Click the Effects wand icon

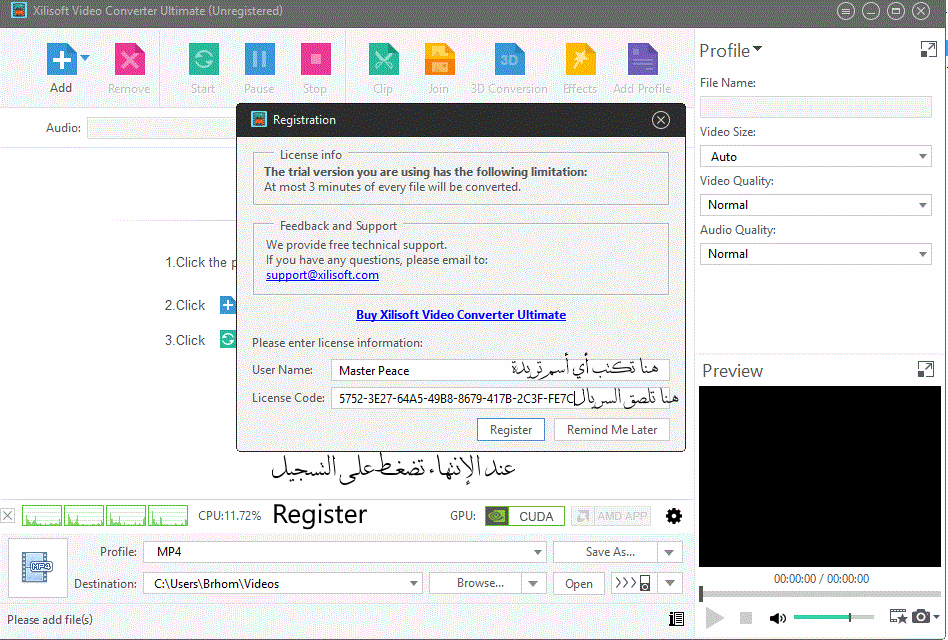tap(580, 60)
